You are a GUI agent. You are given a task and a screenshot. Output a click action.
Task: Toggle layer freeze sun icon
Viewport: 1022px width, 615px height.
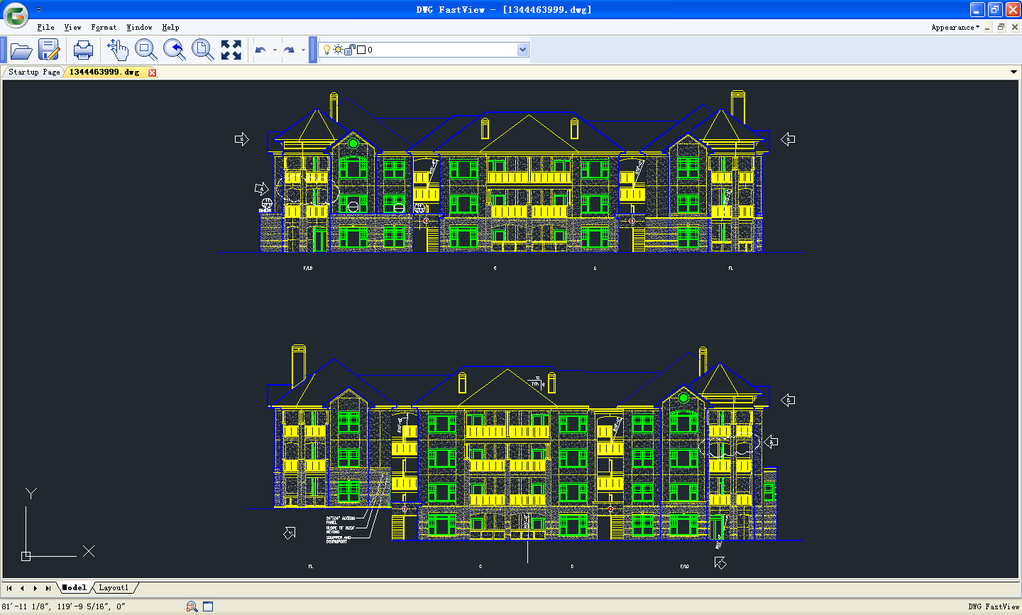pos(338,50)
